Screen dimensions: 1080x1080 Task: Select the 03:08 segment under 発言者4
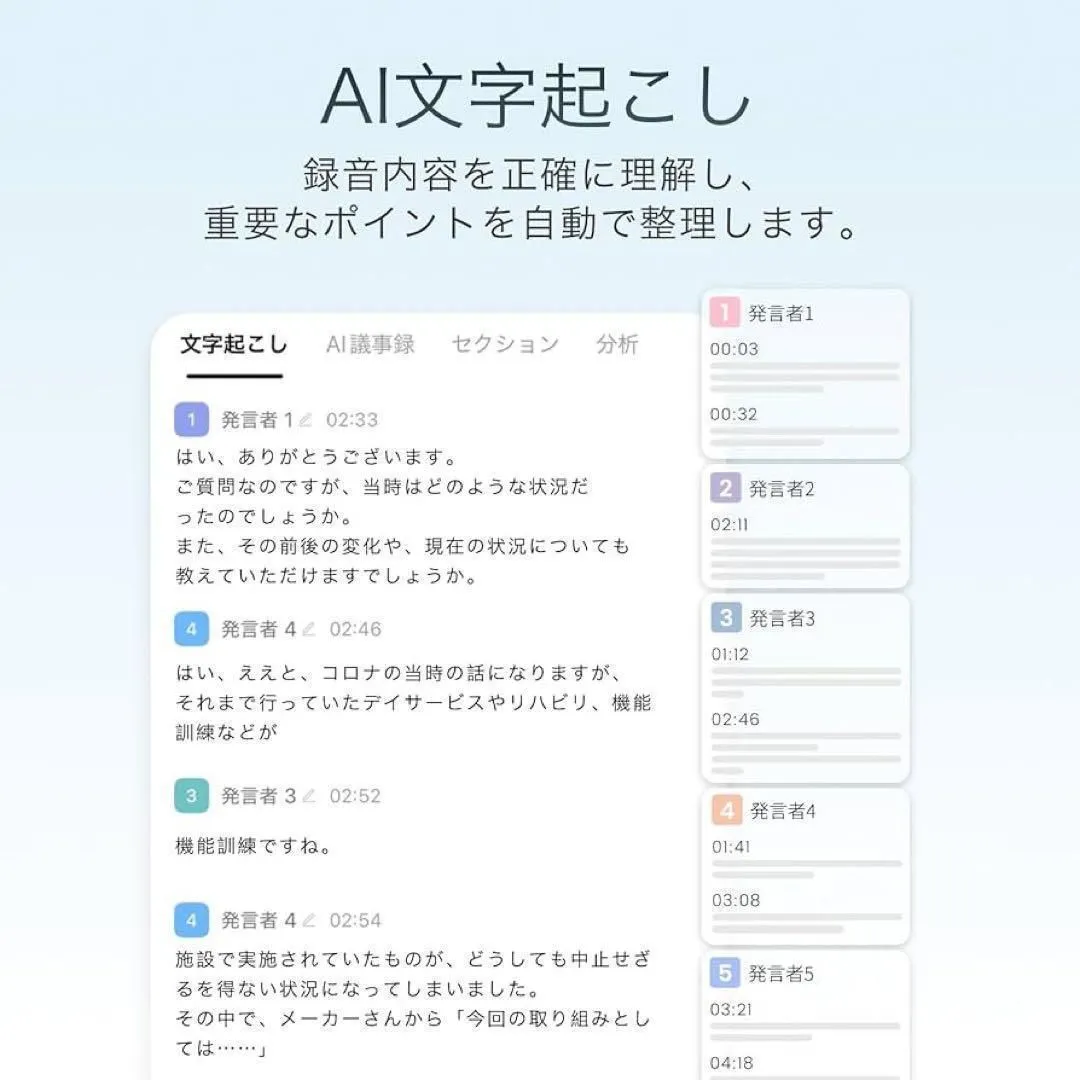click(736, 900)
